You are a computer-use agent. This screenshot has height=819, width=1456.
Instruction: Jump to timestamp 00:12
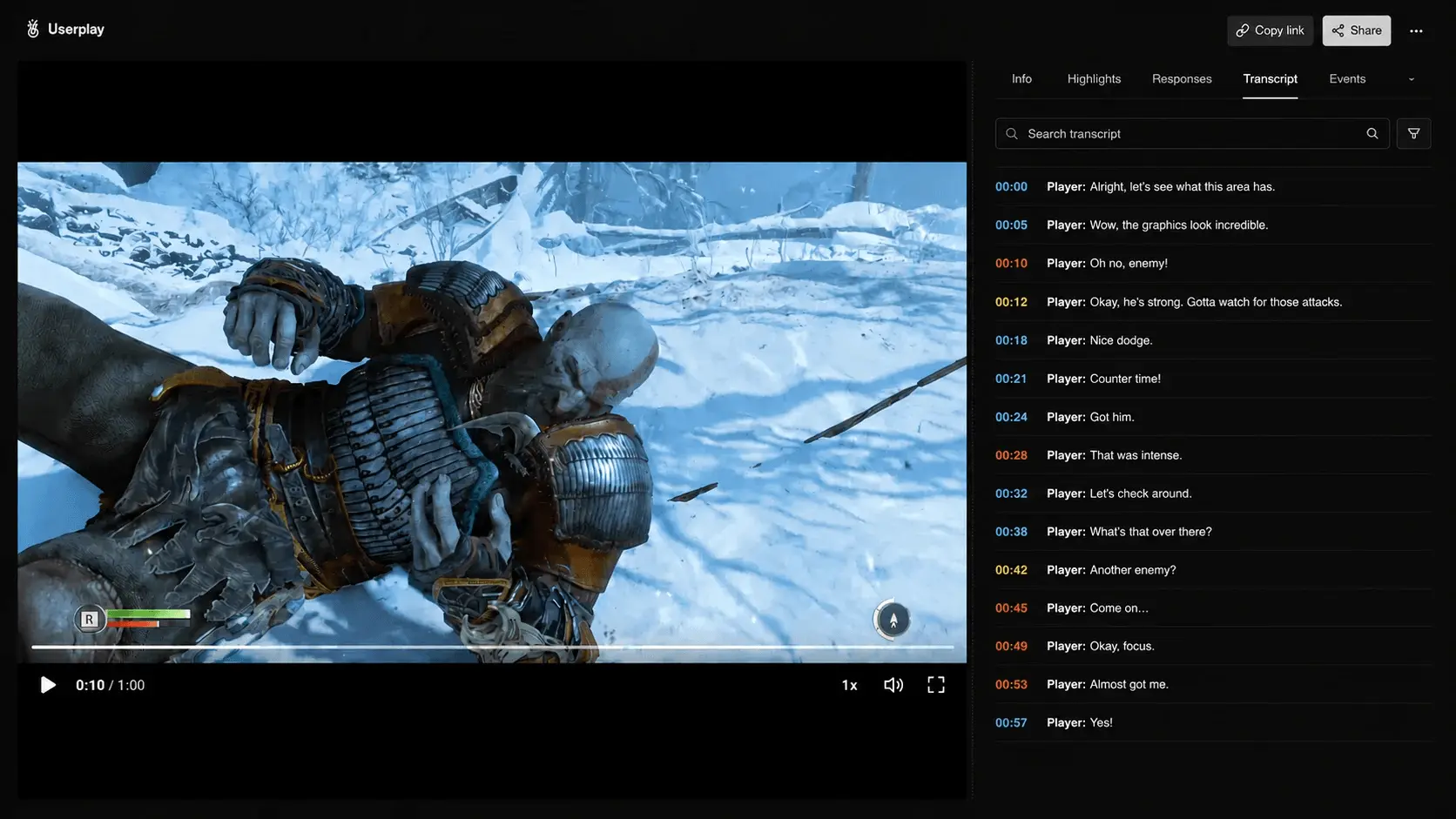coord(1011,302)
